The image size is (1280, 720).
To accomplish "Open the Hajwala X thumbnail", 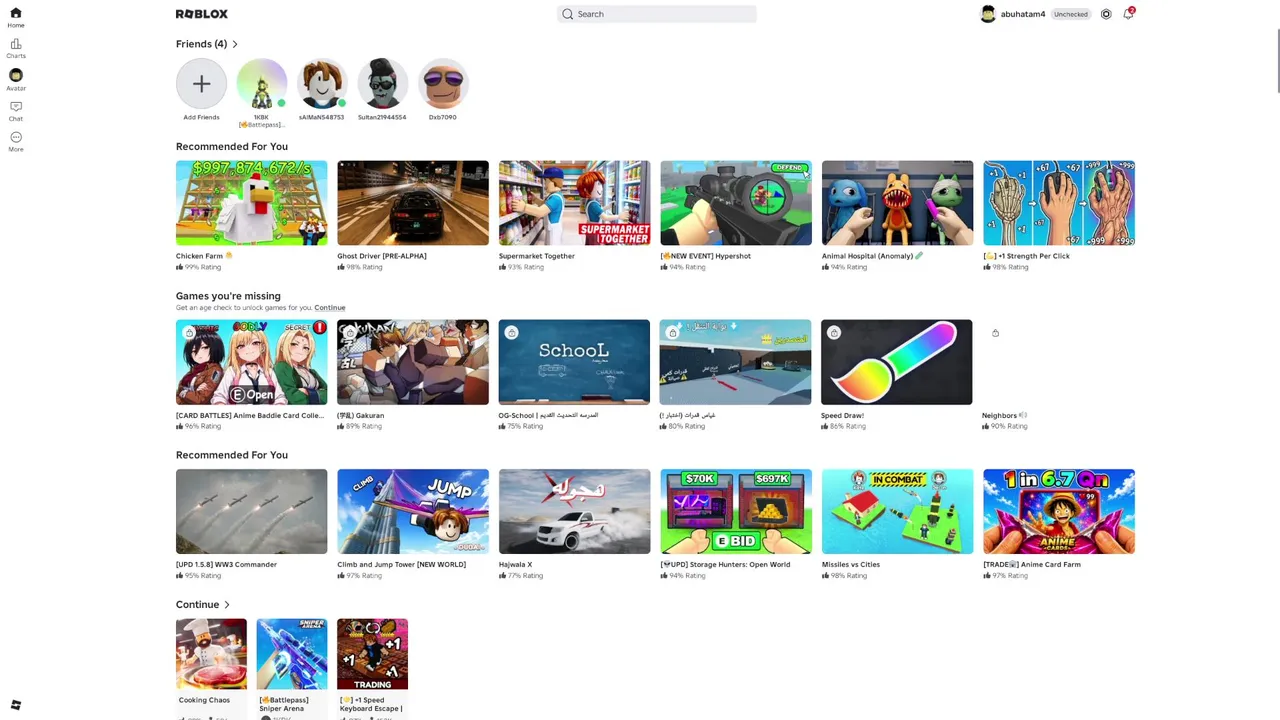I will click(x=574, y=511).
